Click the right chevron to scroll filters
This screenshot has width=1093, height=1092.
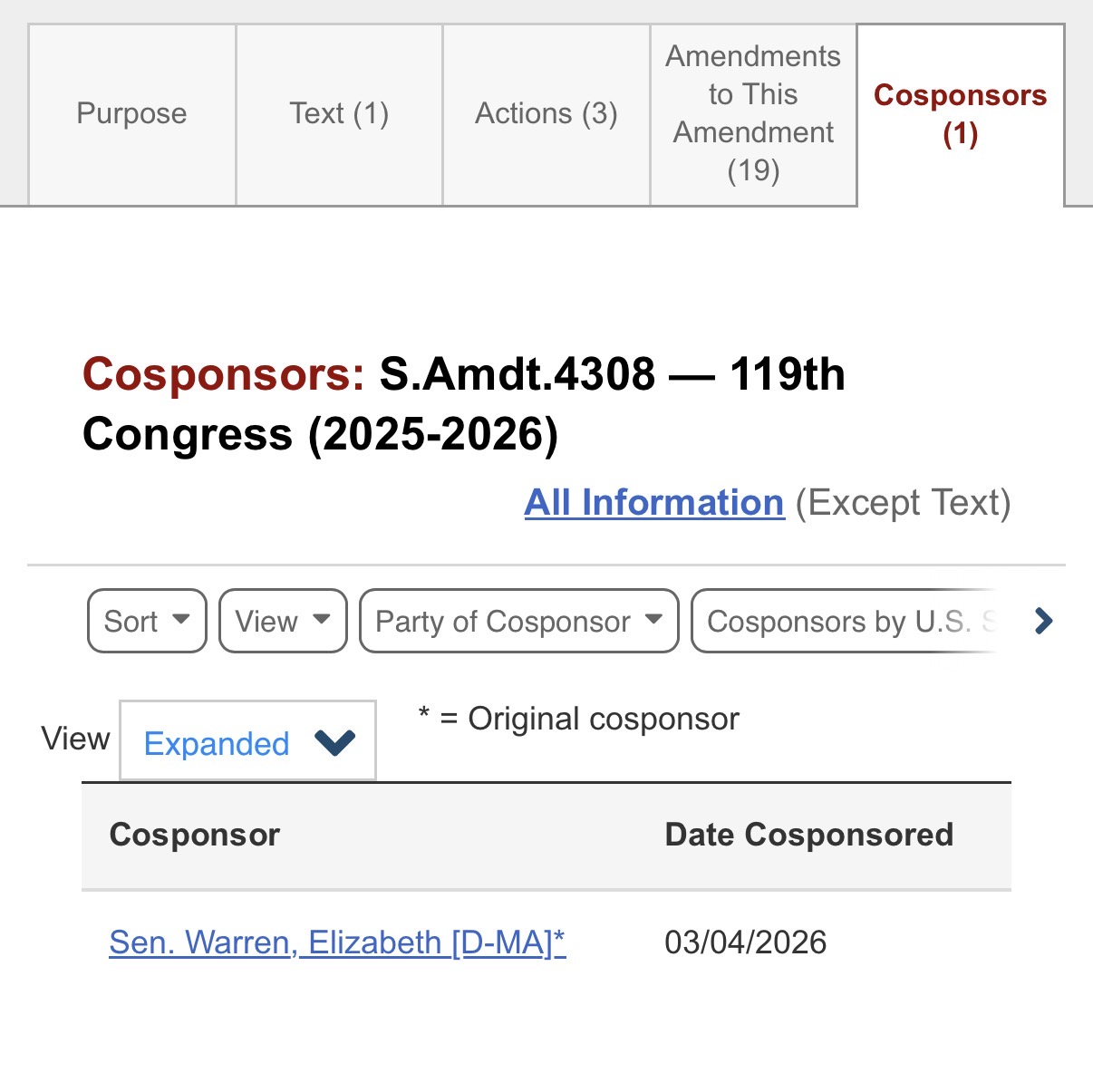pos(1043,622)
